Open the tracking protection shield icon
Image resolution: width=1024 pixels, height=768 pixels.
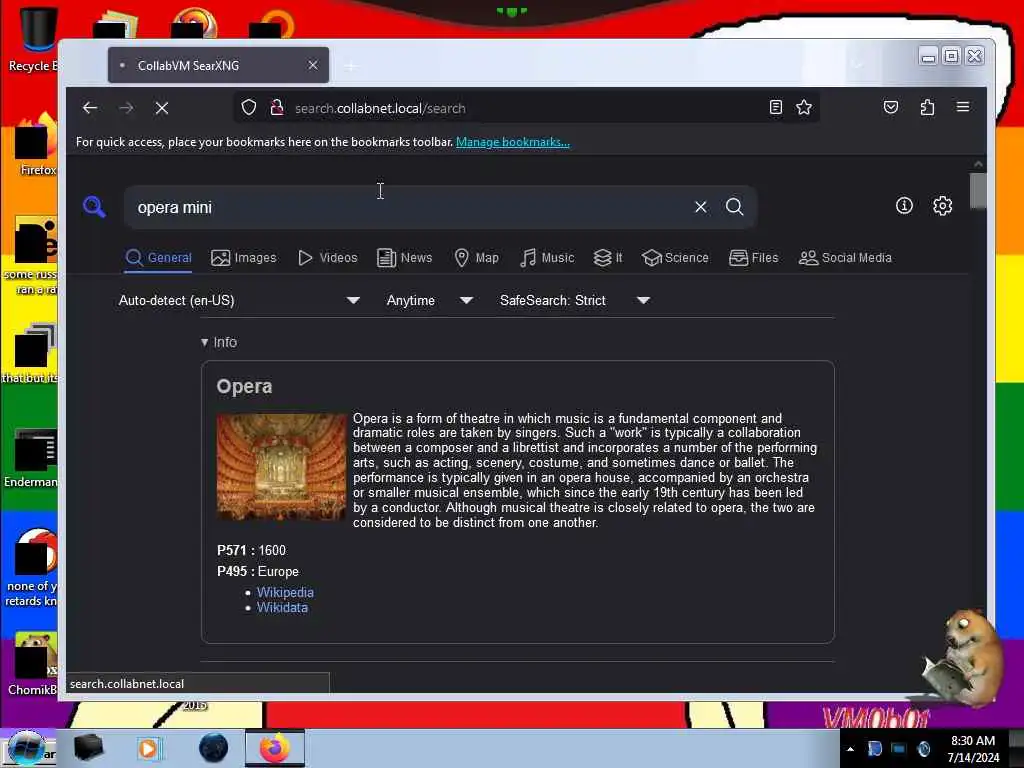[x=249, y=107]
